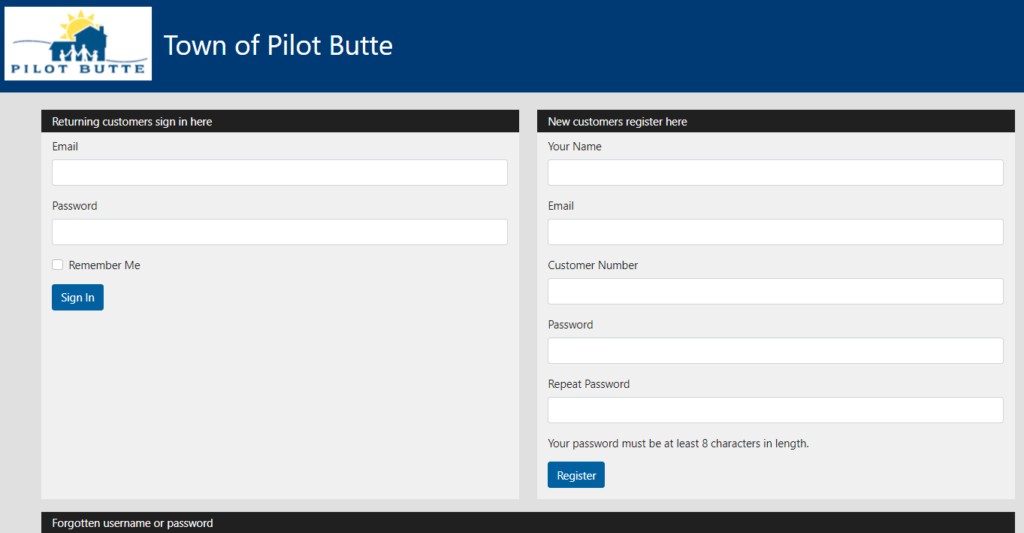Click the New customers register here header

pyautogui.click(x=617, y=121)
